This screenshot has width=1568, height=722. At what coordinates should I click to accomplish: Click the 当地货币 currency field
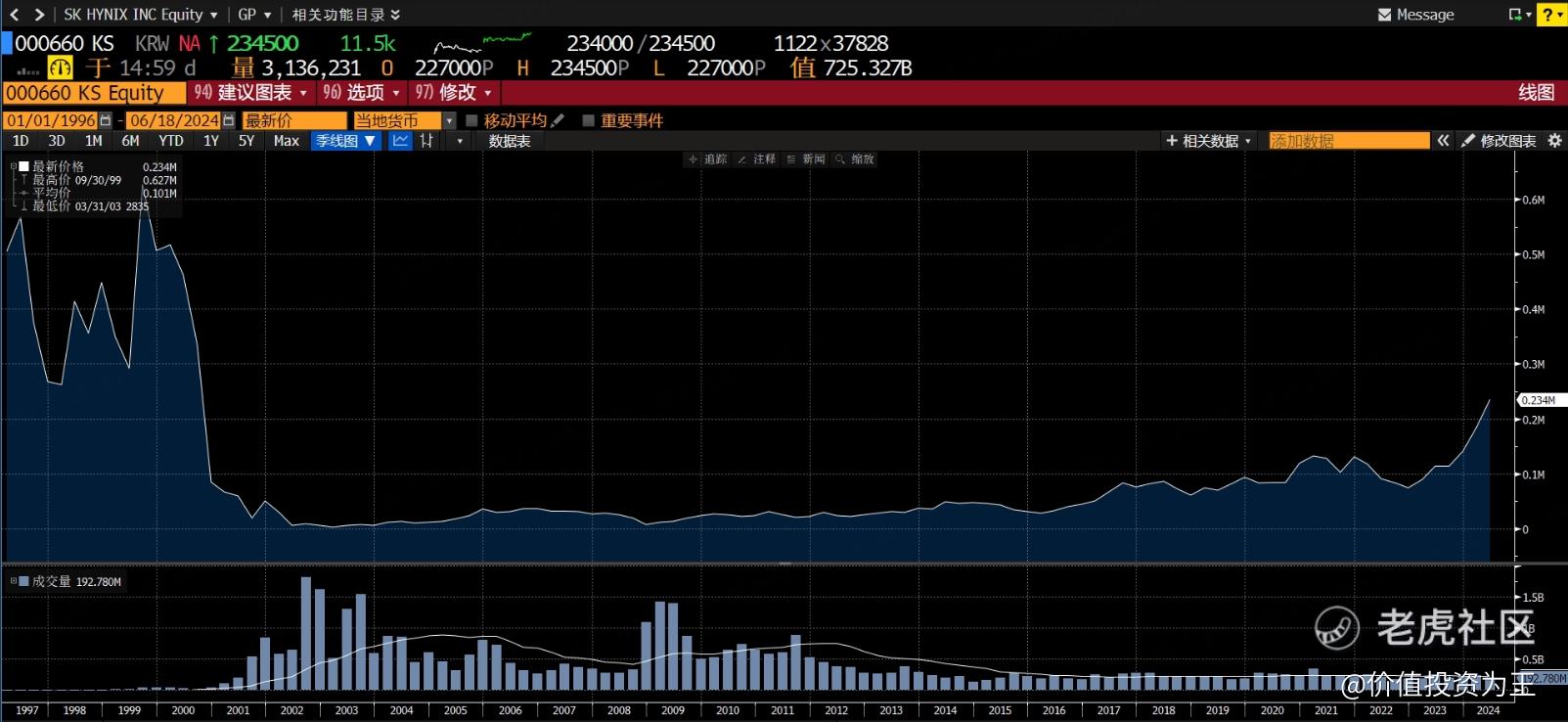point(397,120)
